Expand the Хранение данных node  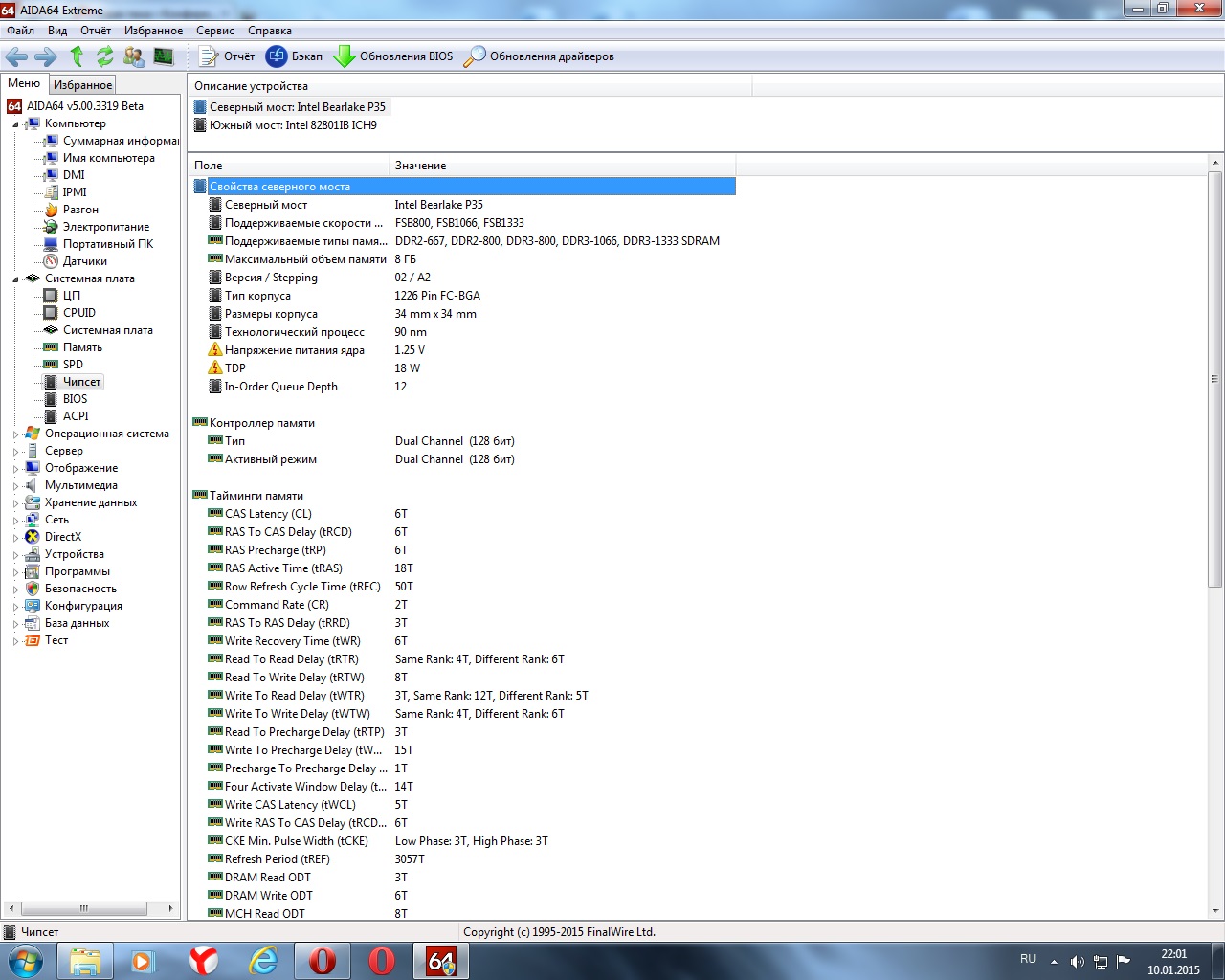[15, 503]
